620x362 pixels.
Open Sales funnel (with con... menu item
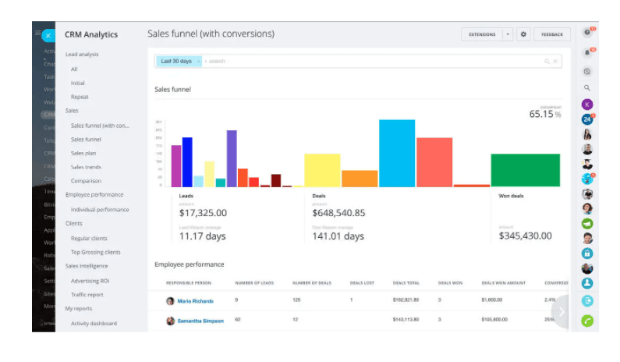[x=100, y=126]
